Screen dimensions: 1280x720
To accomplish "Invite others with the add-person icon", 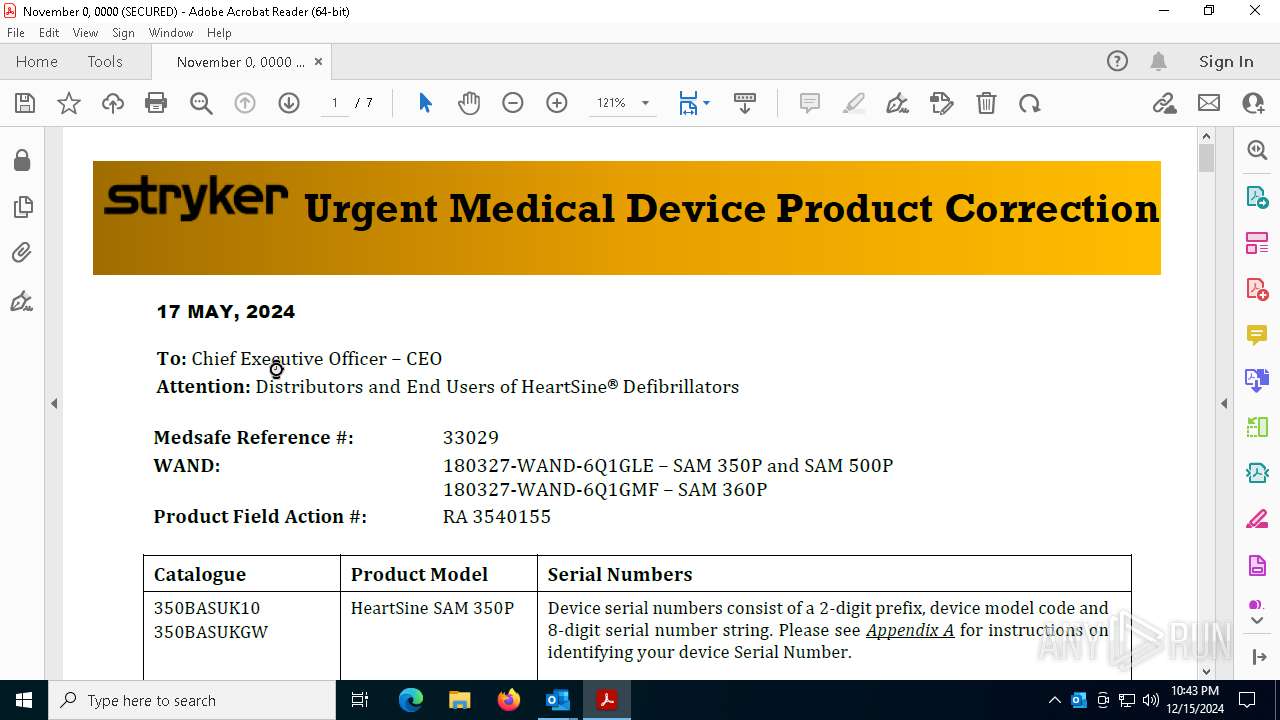I will point(1253,103).
